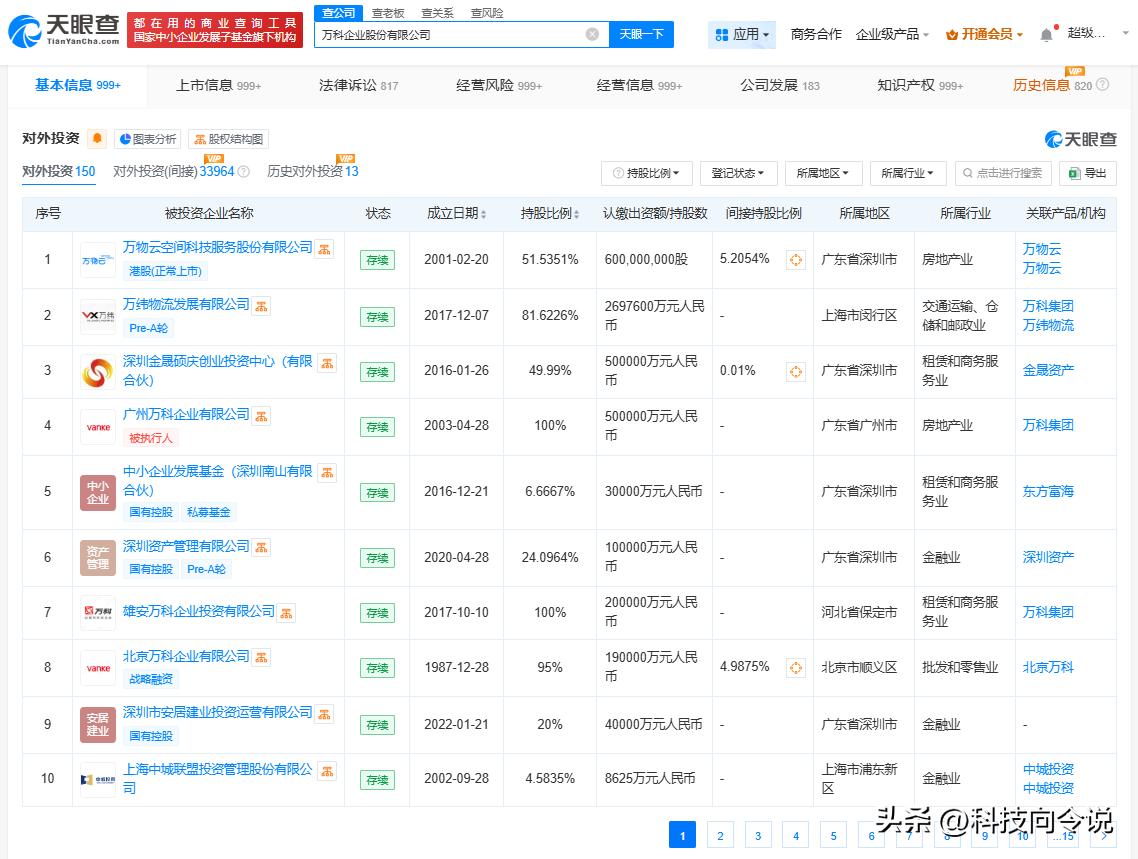
Task: Select 查风险 search mode tab
Action: (x=486, y=13)
